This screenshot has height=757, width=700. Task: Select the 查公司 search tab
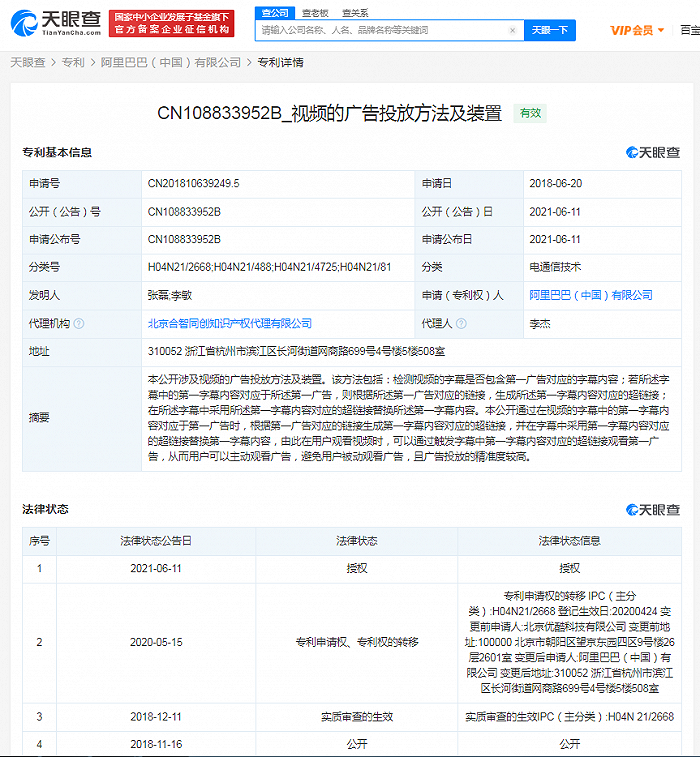click(275, 13)
